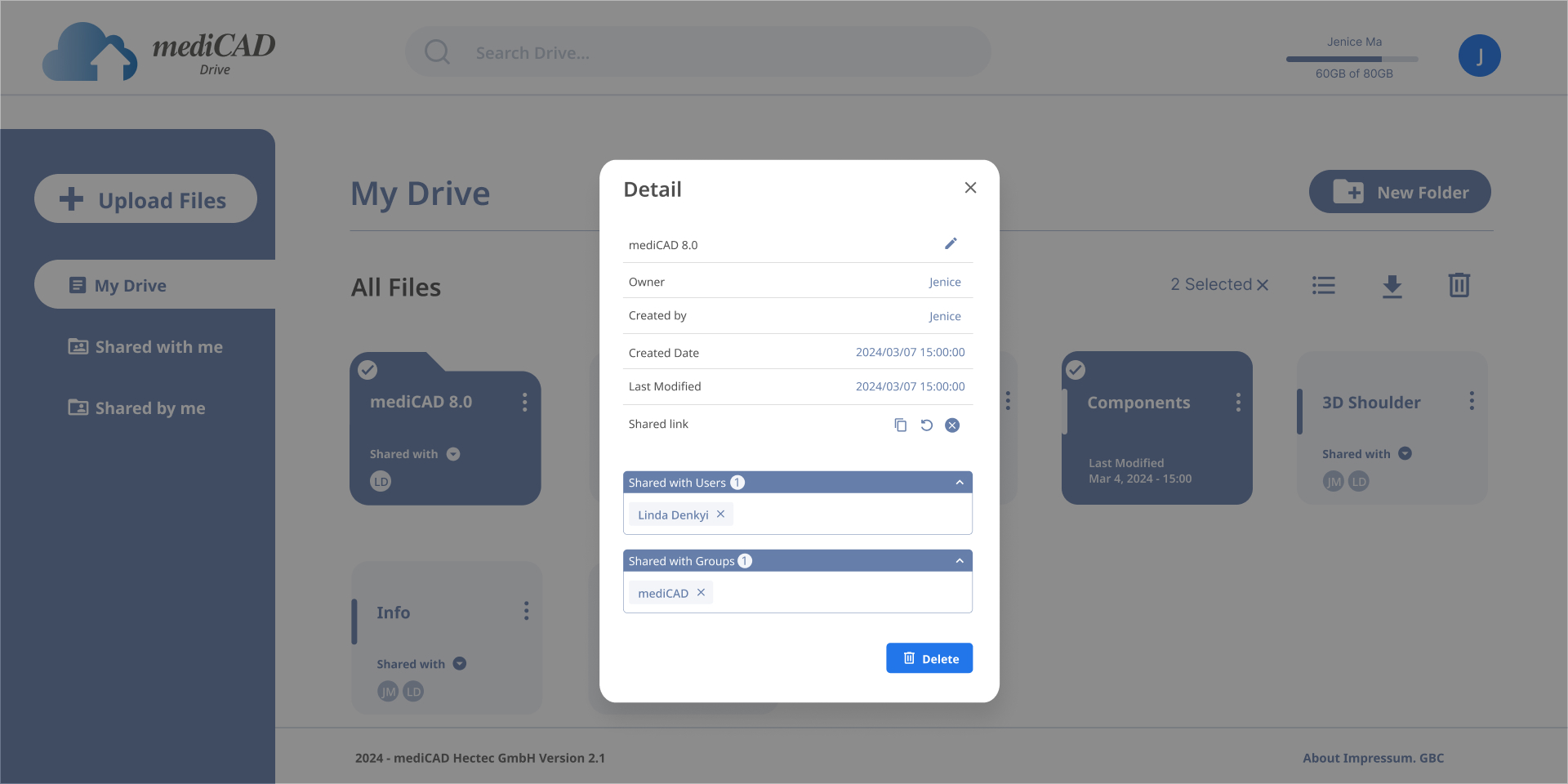Open the Info folder card
The image size is (1568, 784).
click(x=447, y=637)
